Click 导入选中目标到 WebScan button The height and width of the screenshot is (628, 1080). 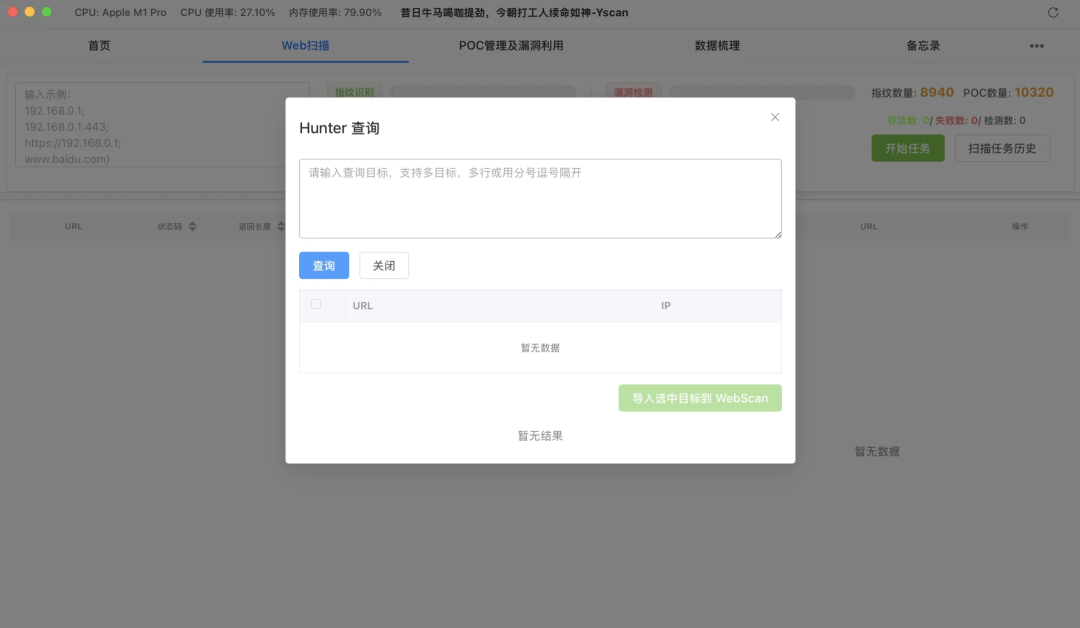click(x=700, y=398)
